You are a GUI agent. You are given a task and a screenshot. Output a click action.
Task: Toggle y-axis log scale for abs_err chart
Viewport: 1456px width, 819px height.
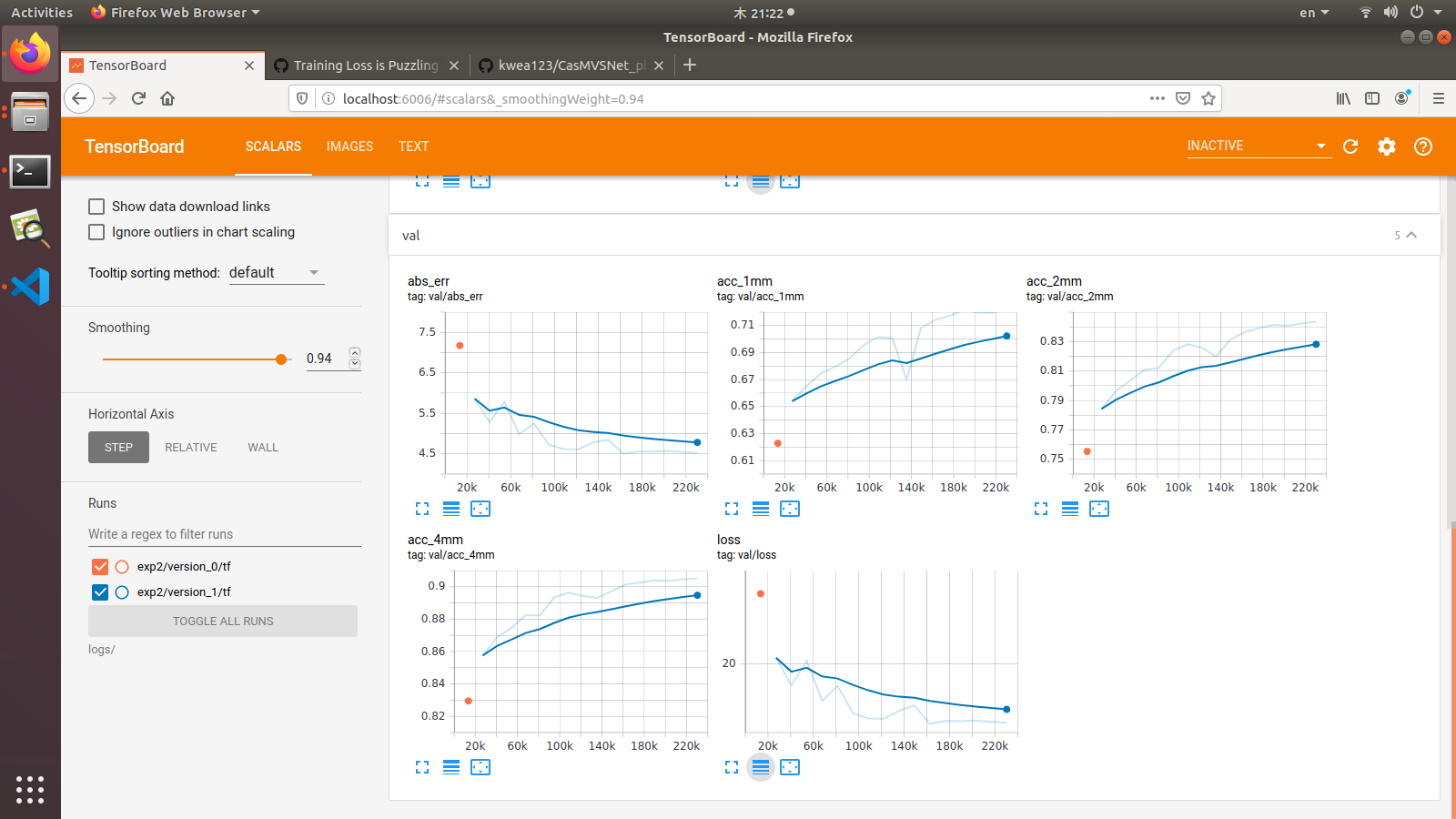[451, 509]
